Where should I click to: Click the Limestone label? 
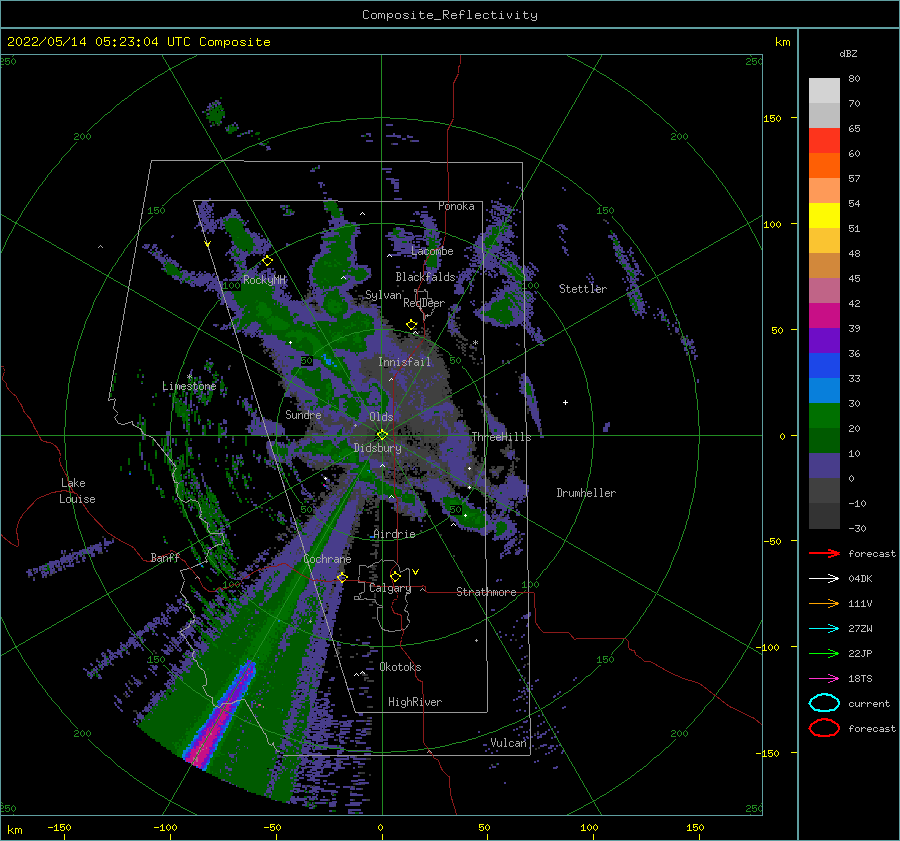[189, 386]
